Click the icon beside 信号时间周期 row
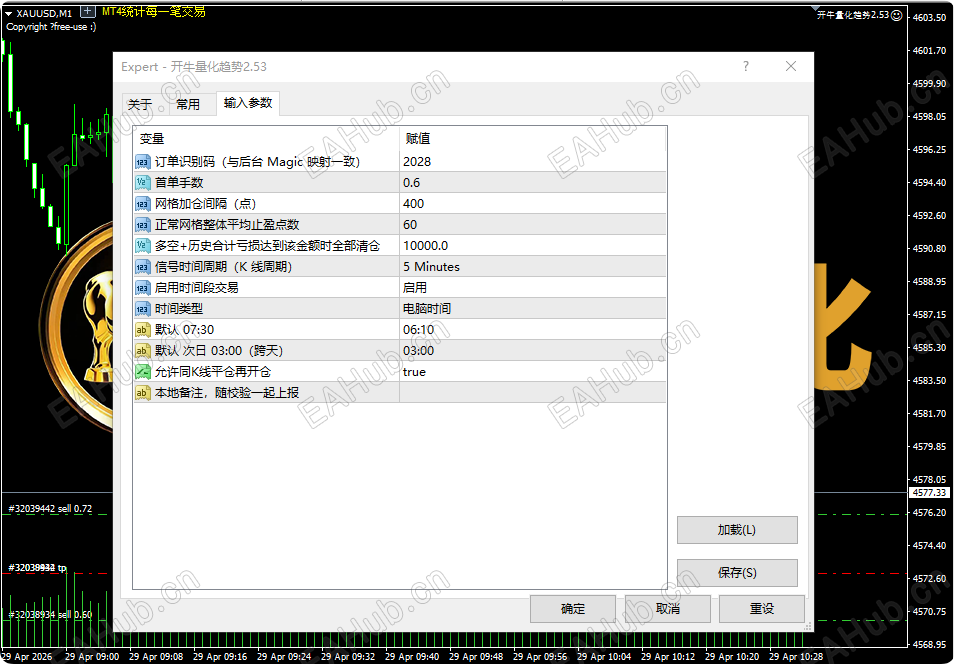Viewport: 955px width, 664px height. pos(143,267)
